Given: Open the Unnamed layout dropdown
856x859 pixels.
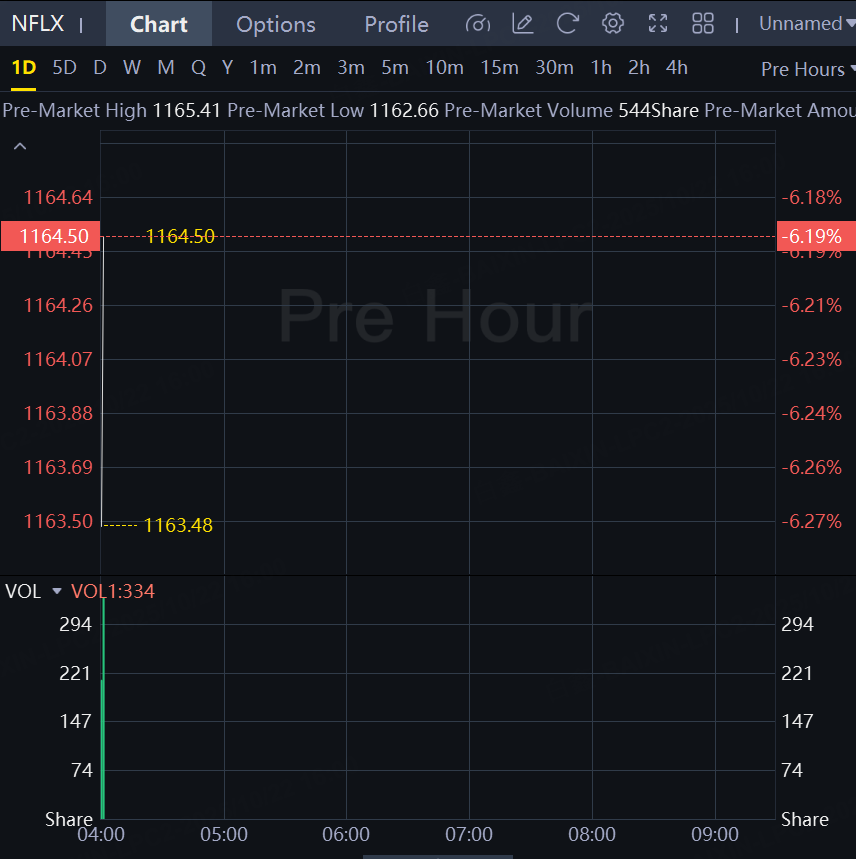Looking at the screenshot, I should click(807, 24).
